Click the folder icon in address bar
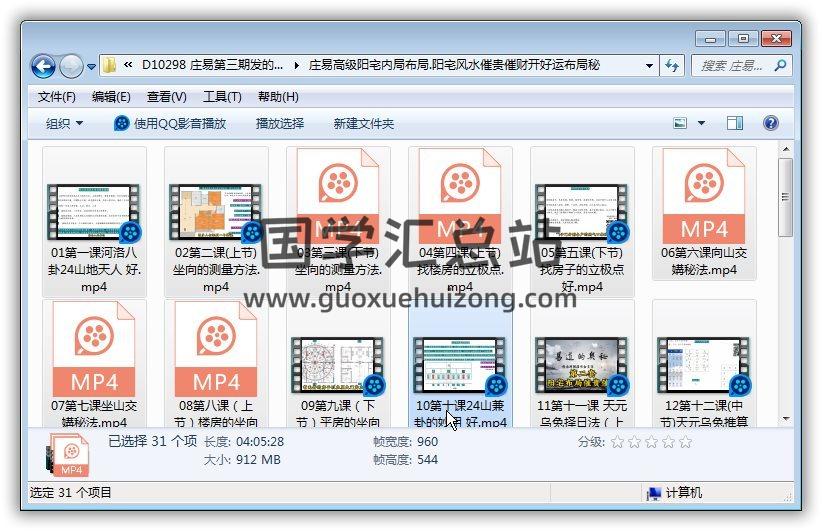 109,66
